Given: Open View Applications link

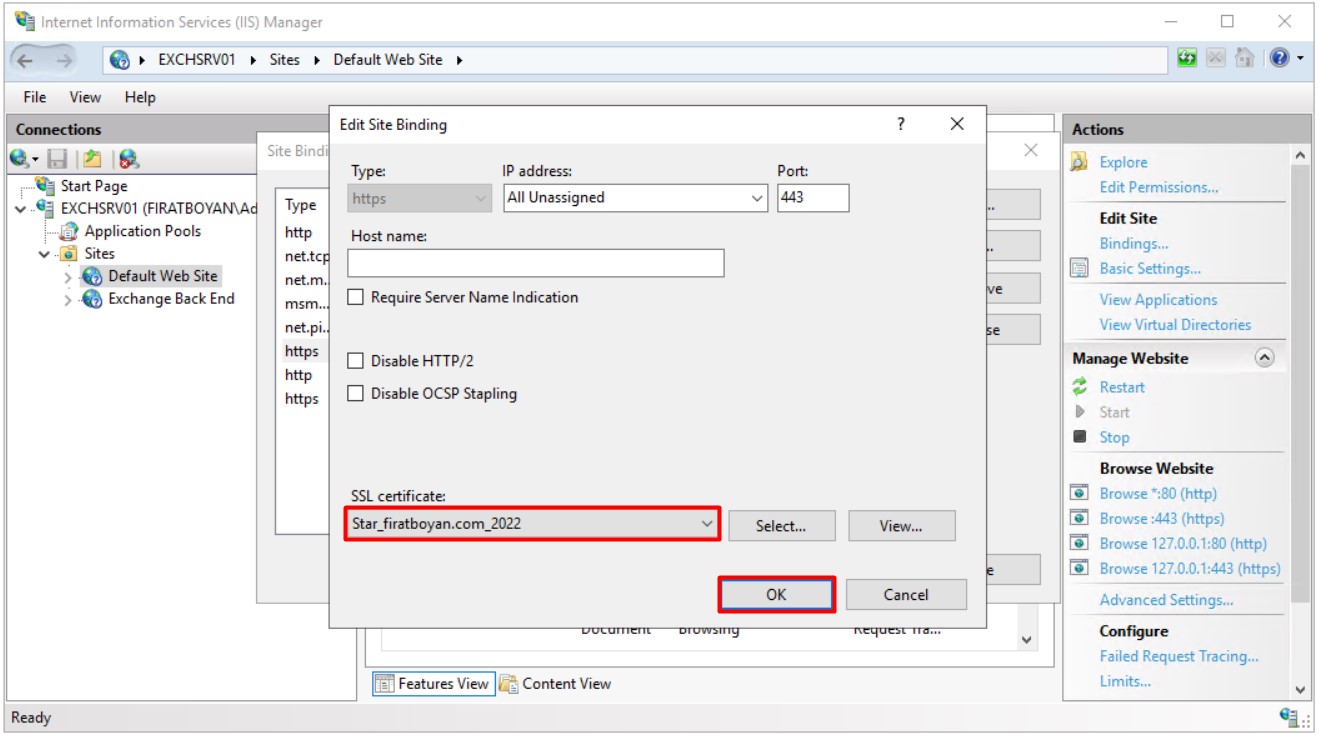Looking at the screenshot, I should [x=1158, y=299].
